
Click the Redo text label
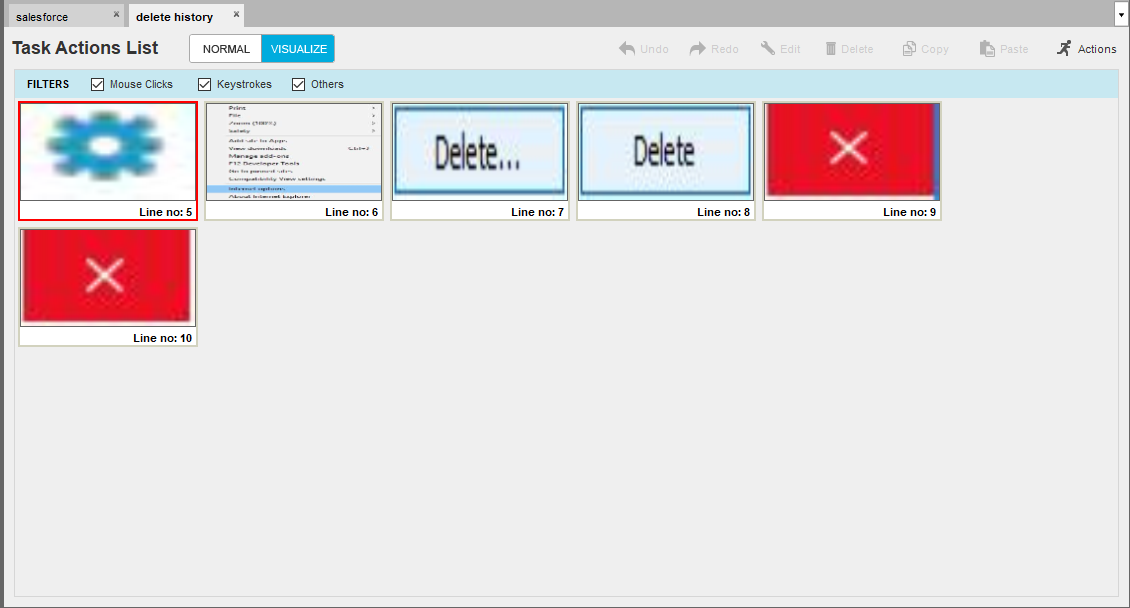coord(725,49)
